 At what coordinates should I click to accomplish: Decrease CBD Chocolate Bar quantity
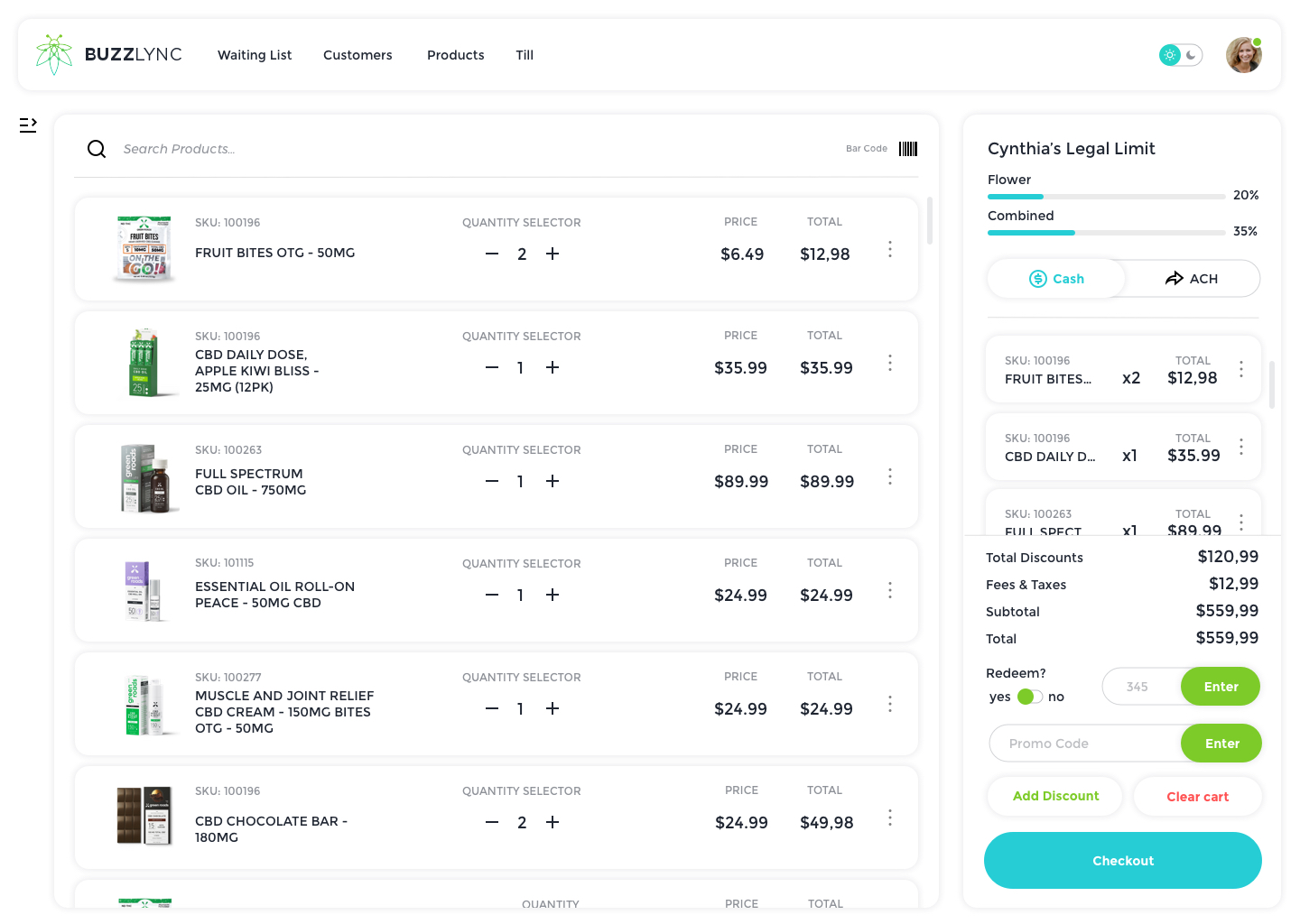click(492, 822)
